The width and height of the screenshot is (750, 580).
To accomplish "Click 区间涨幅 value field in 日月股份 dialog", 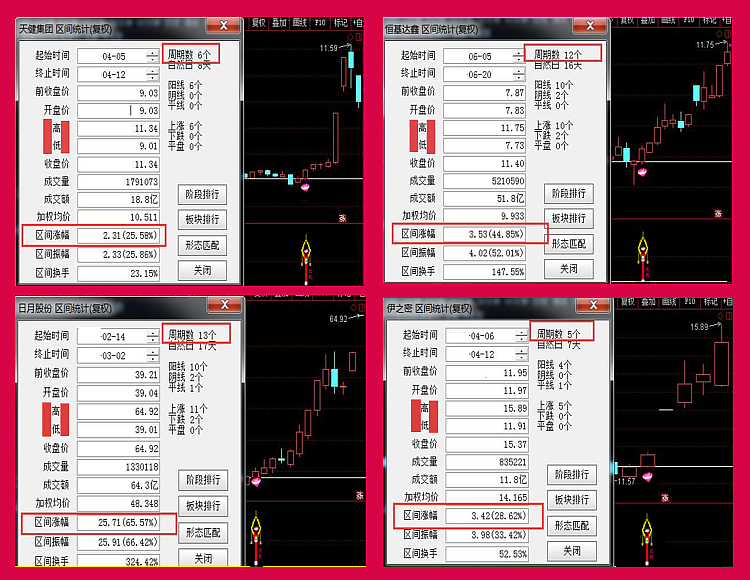I will 118,522.
